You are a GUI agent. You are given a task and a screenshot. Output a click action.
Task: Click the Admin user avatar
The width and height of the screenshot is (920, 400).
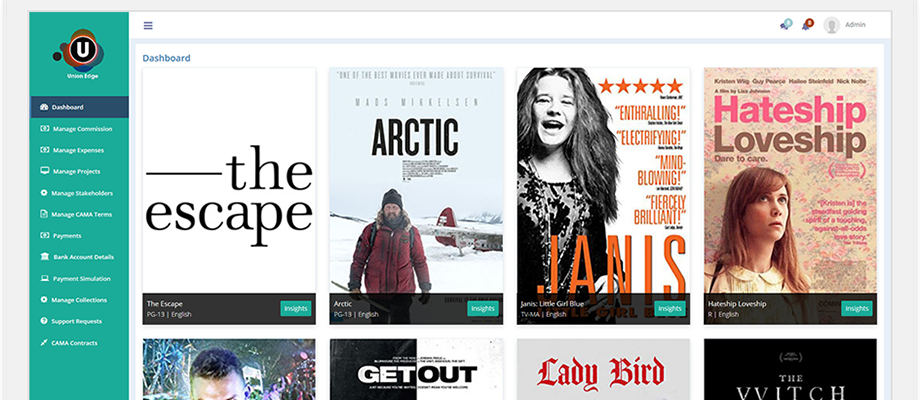pos(831,25)
